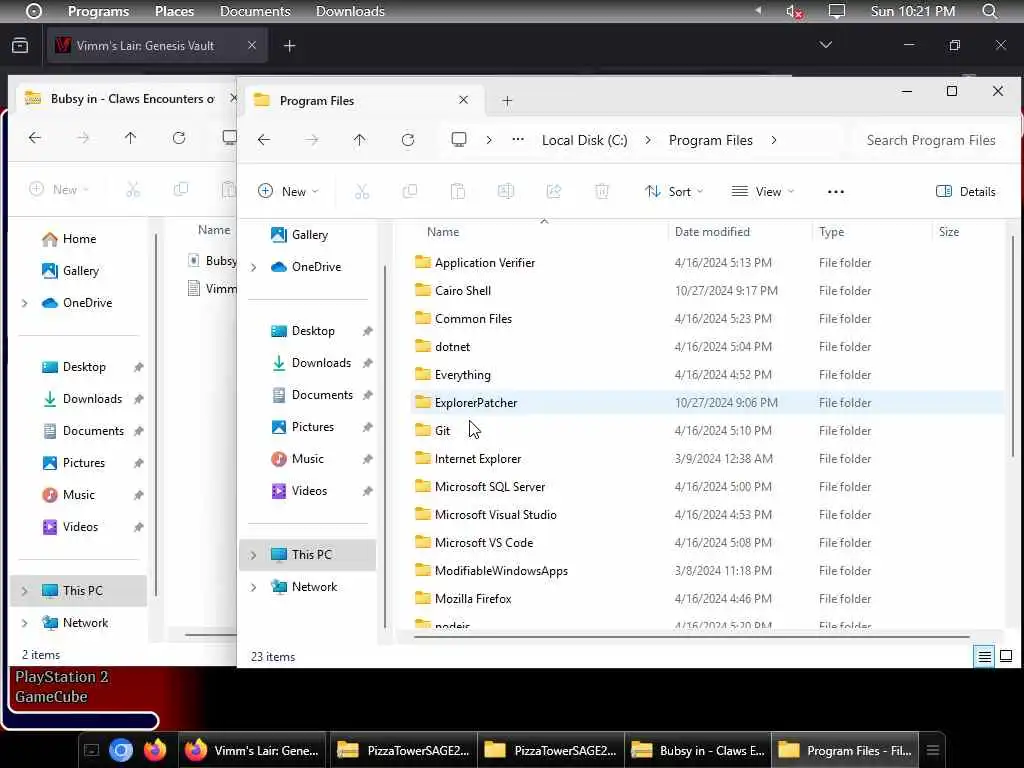
Task: Open the Programs menu in top panel
Action: (x=98, y=11)
